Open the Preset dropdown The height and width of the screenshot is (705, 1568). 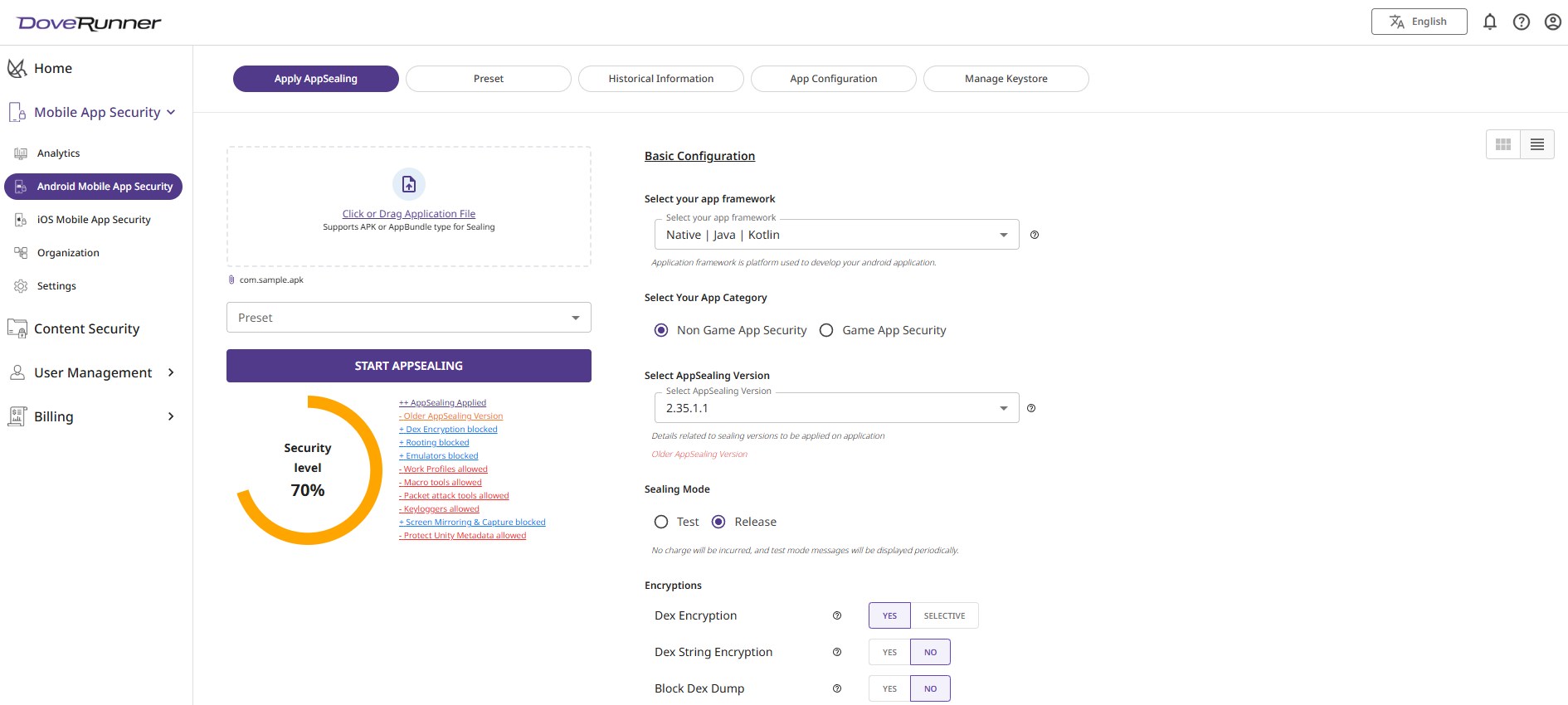click(409, 318)
